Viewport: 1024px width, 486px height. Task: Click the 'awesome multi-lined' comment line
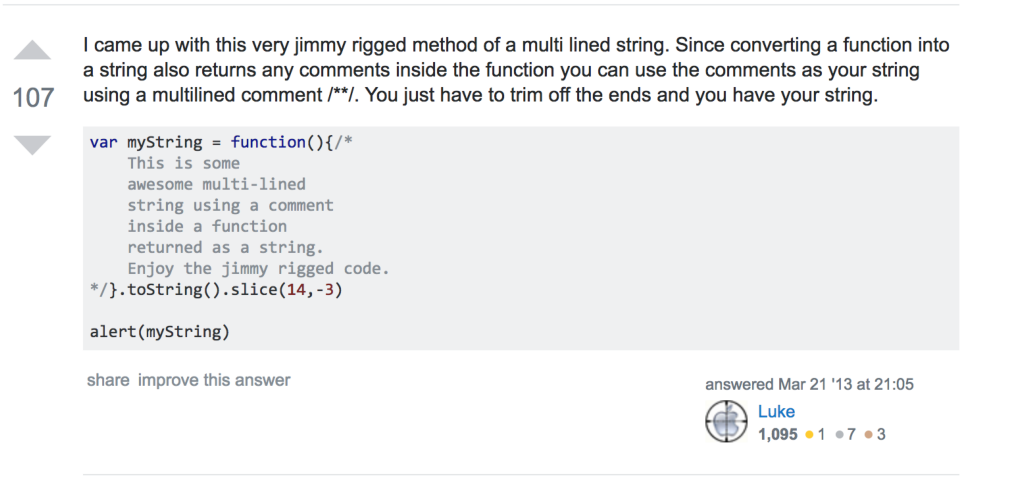(216, 184)
